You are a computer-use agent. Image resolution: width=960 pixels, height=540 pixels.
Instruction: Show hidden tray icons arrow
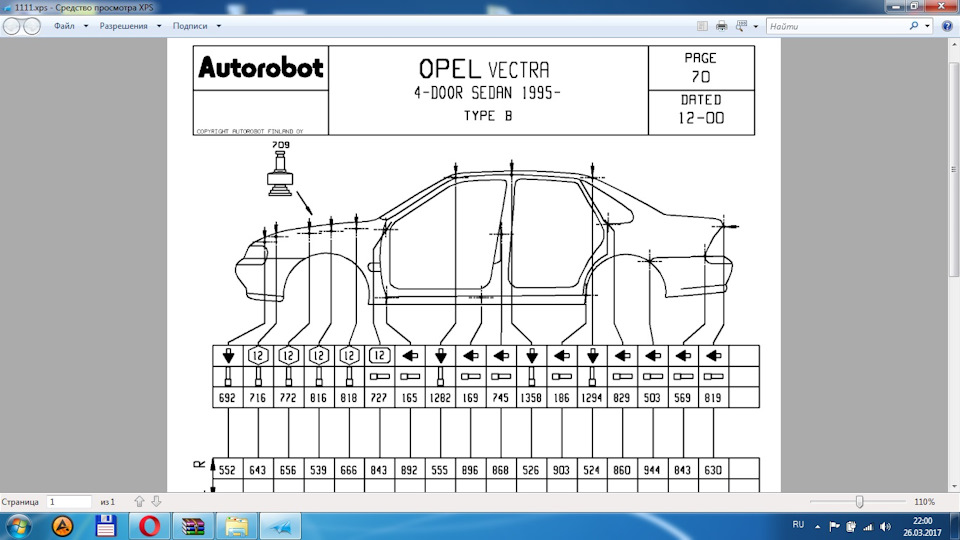point(817,527)
